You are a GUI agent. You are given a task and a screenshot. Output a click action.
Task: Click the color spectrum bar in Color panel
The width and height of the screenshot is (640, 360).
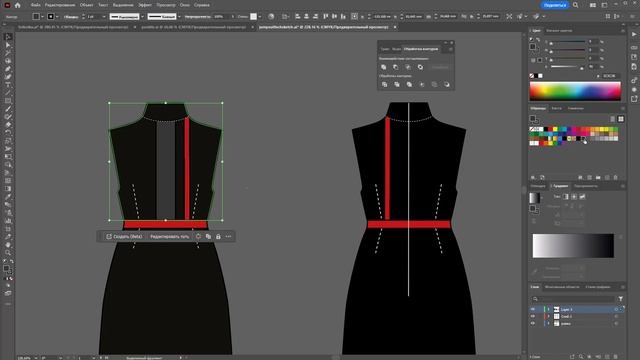tap(575, 91)
